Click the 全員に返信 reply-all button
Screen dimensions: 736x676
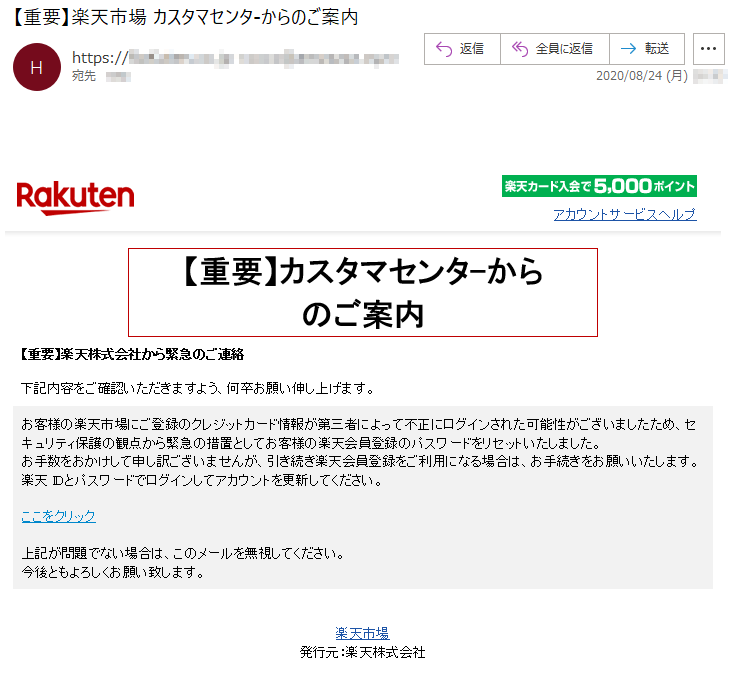coord(555,49)
